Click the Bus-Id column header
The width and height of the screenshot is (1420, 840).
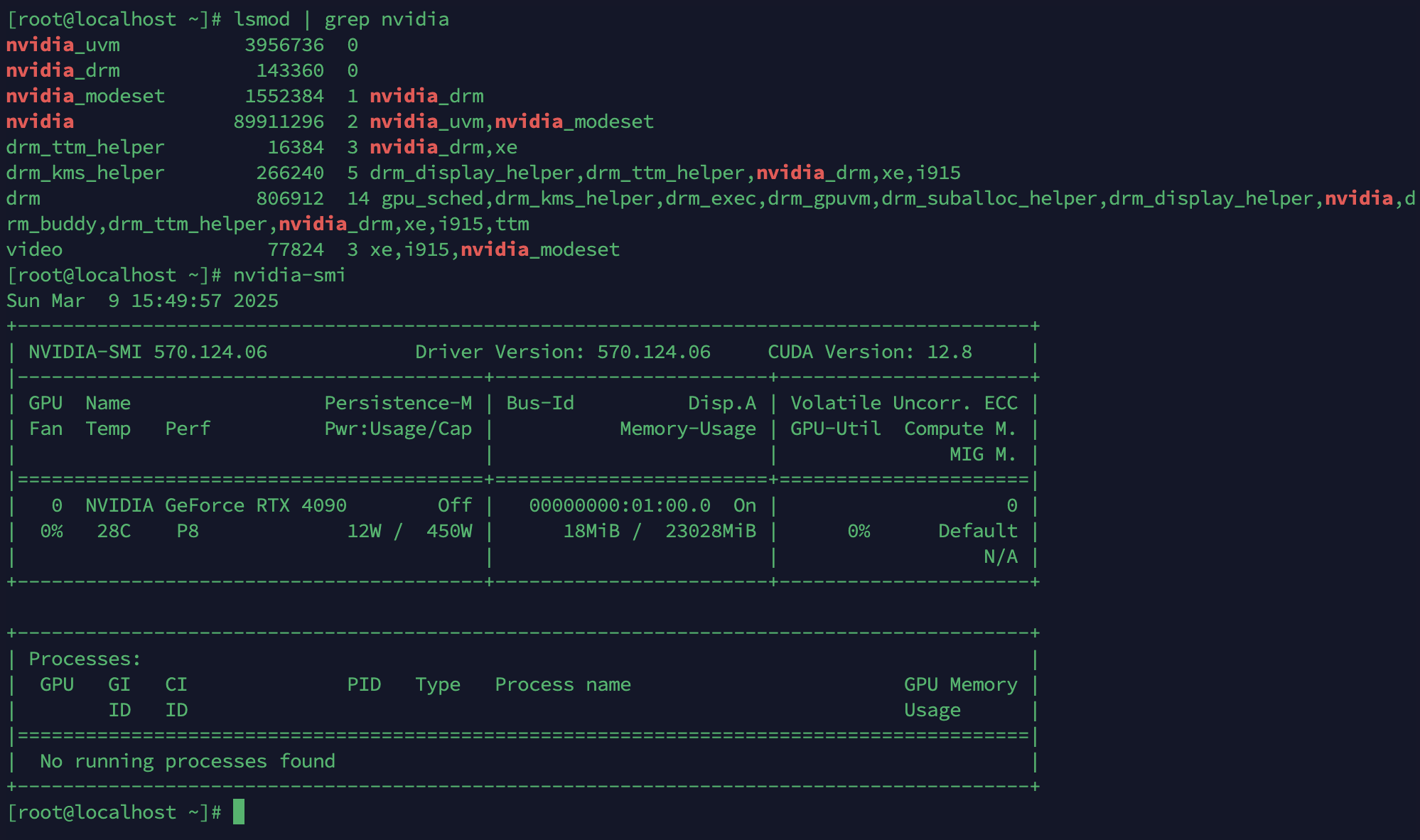tap(540, 403)
